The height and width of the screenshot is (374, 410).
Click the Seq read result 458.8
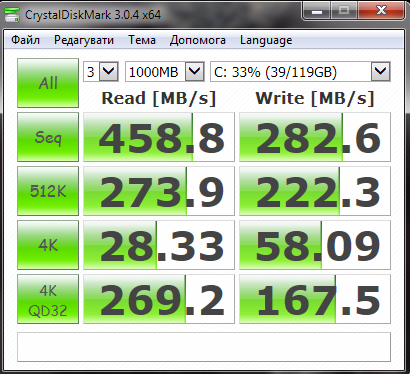point(159,137)
